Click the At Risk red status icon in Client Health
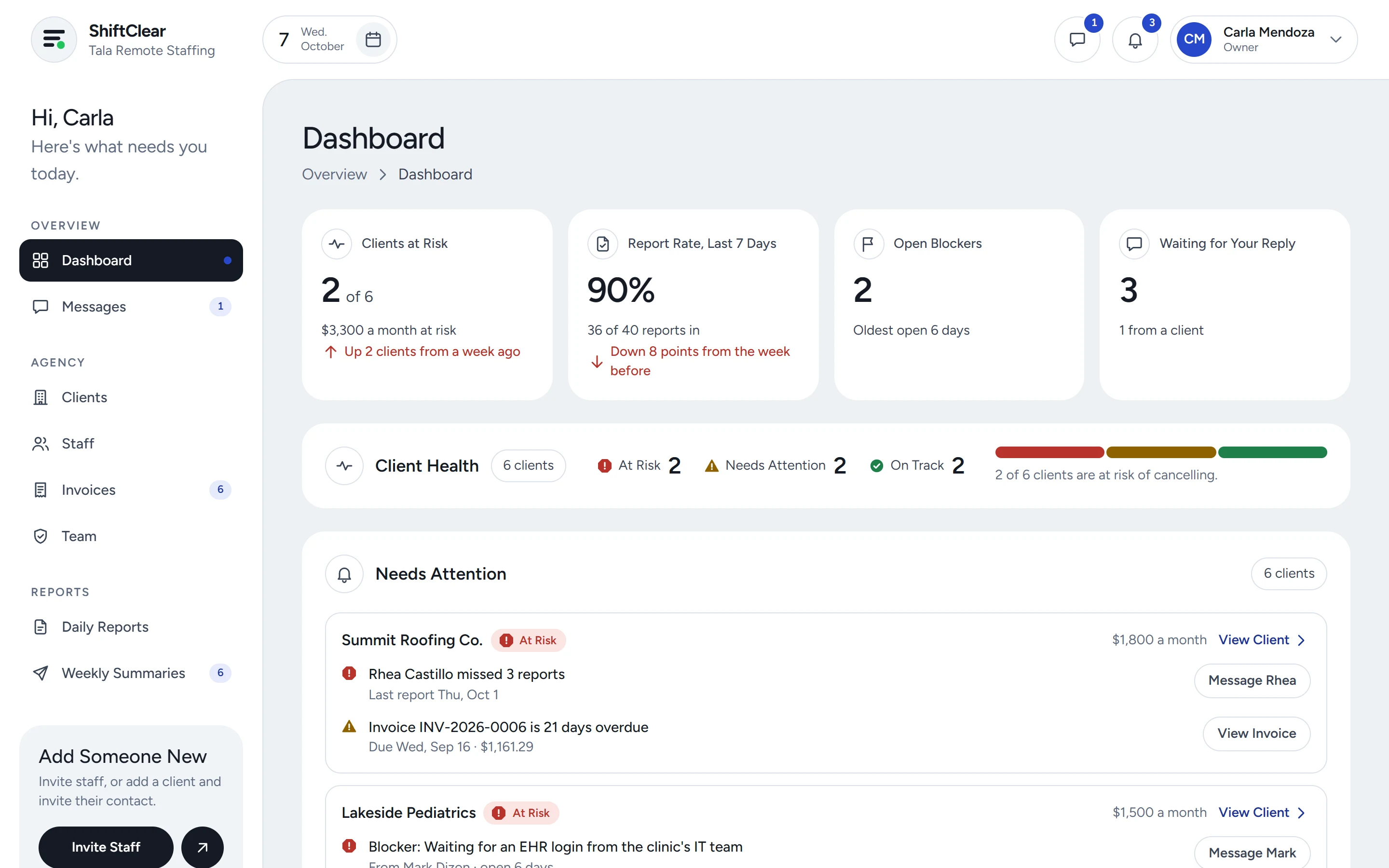 pos(604,465)
